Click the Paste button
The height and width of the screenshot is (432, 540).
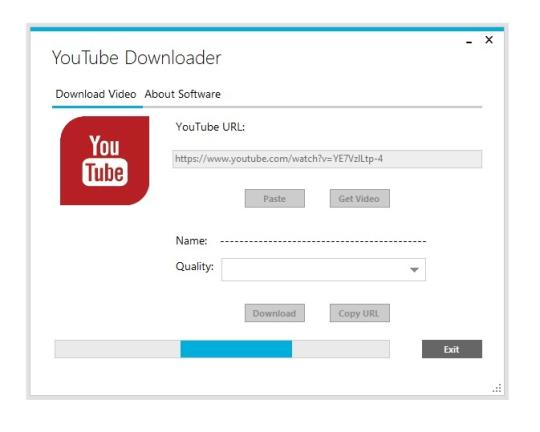[274, 198]
